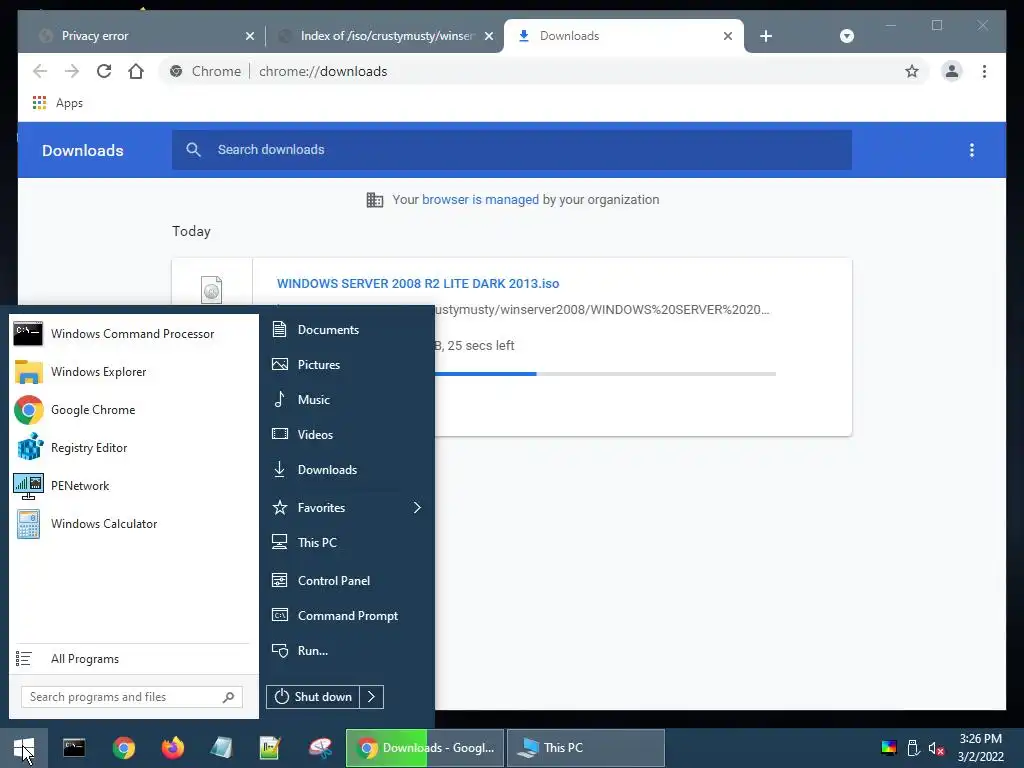The image size is (1024, 768).
Task: Open This PC from Start menu
Action: [x=347, y=543]
